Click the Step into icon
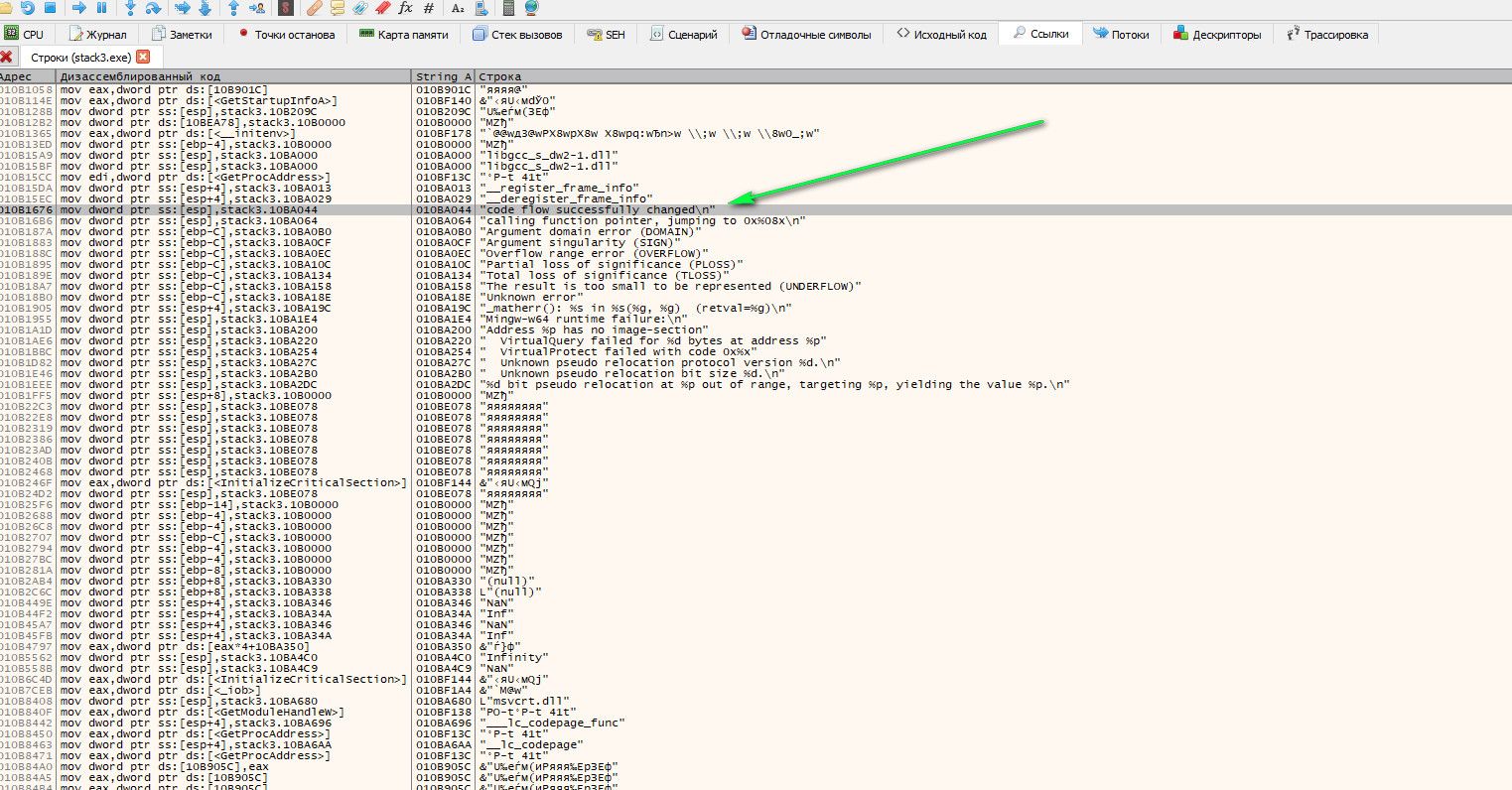 130,8
